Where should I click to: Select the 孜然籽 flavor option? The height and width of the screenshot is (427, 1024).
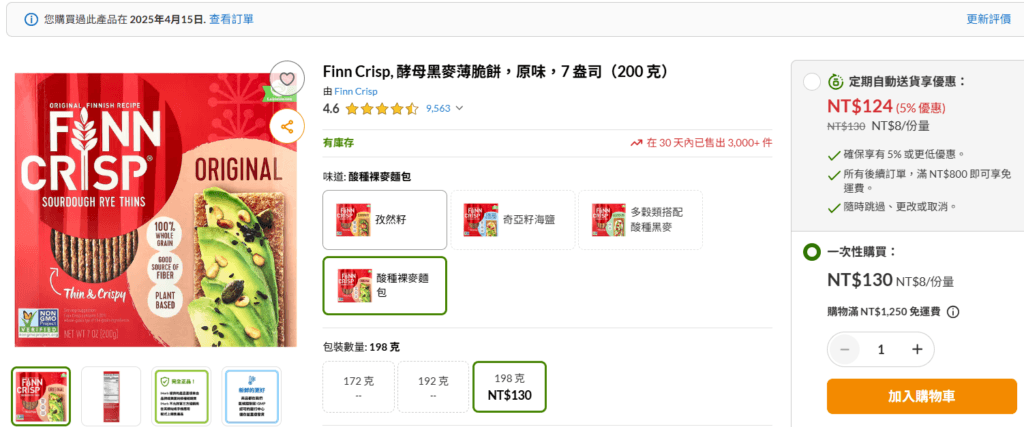385,220
